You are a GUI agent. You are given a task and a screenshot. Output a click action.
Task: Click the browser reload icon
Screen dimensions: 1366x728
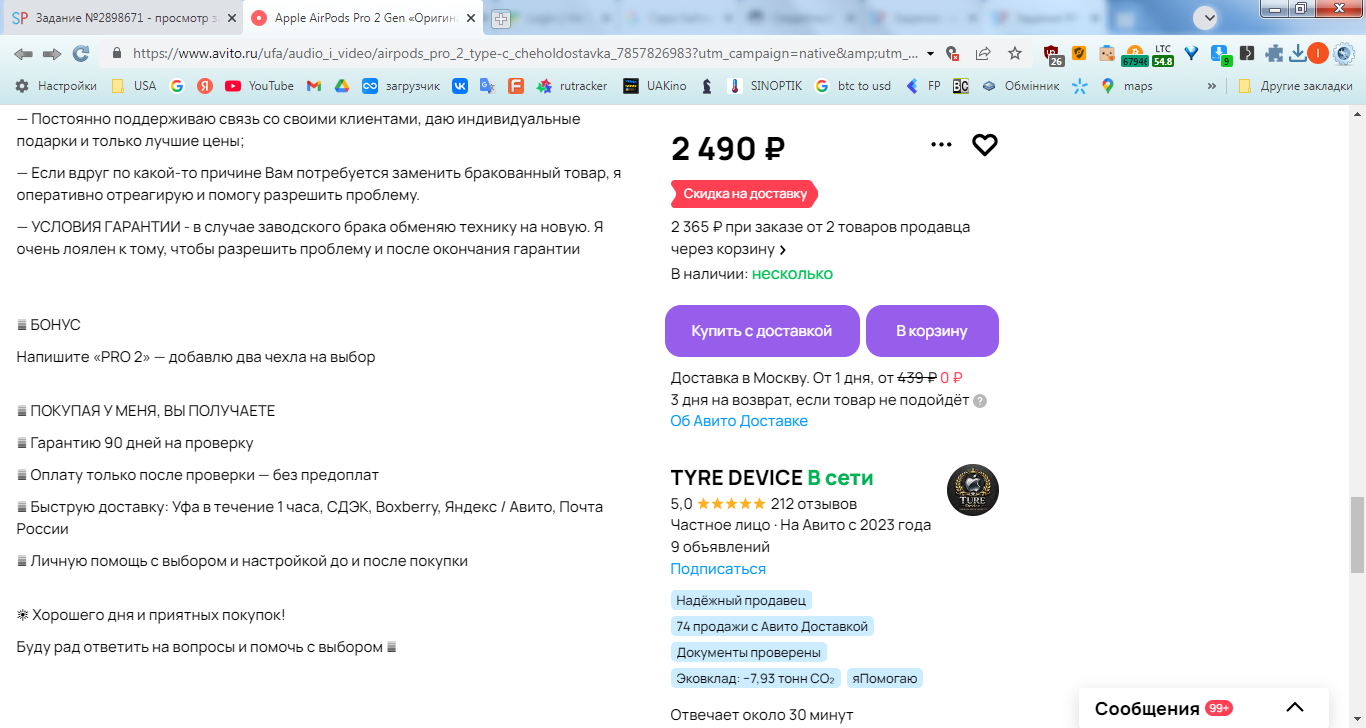pyautogui.click(x=81, y=53)
